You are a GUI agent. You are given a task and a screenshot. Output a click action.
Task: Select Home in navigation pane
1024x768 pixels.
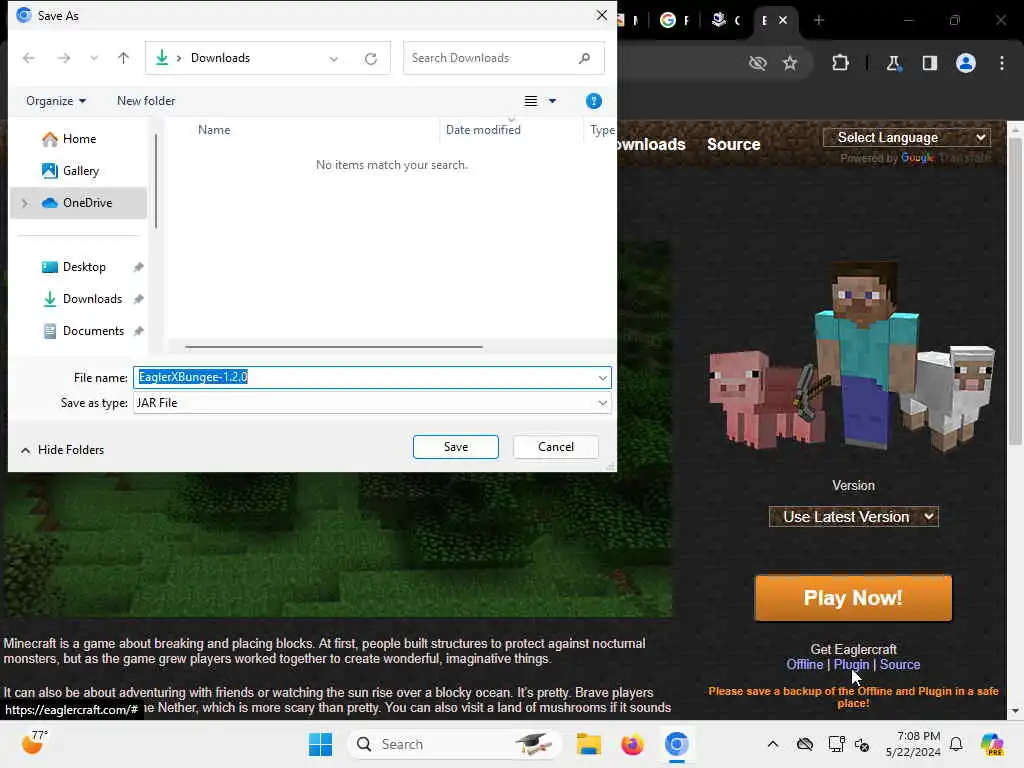point(78,138)
